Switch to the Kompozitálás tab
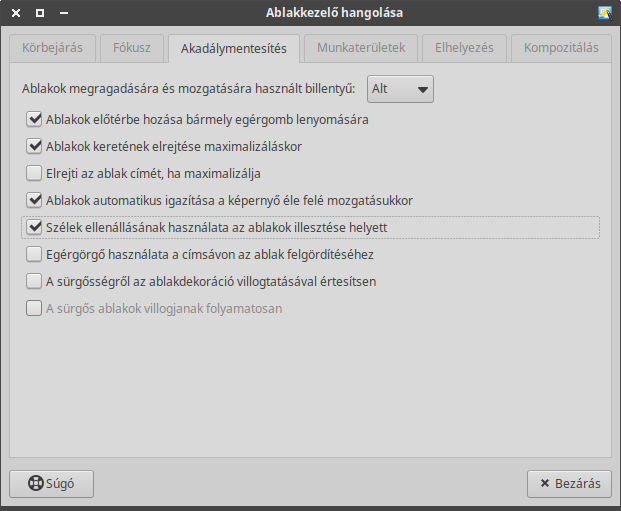 click(560, 48)
